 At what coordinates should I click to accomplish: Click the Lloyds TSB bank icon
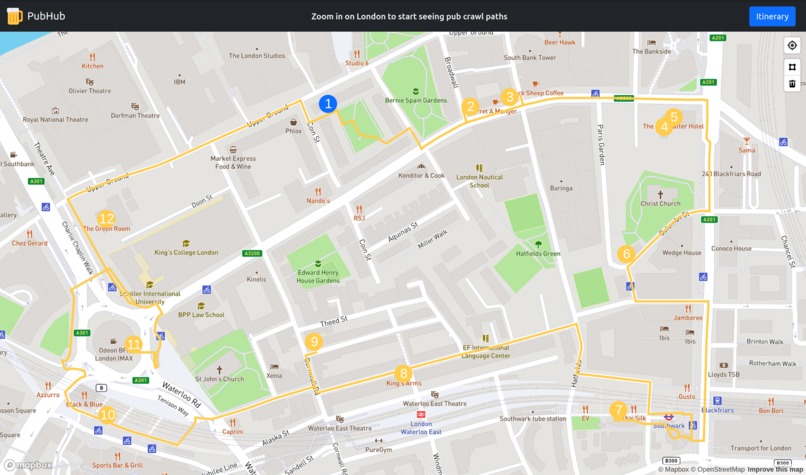click(x=723, y=366)
